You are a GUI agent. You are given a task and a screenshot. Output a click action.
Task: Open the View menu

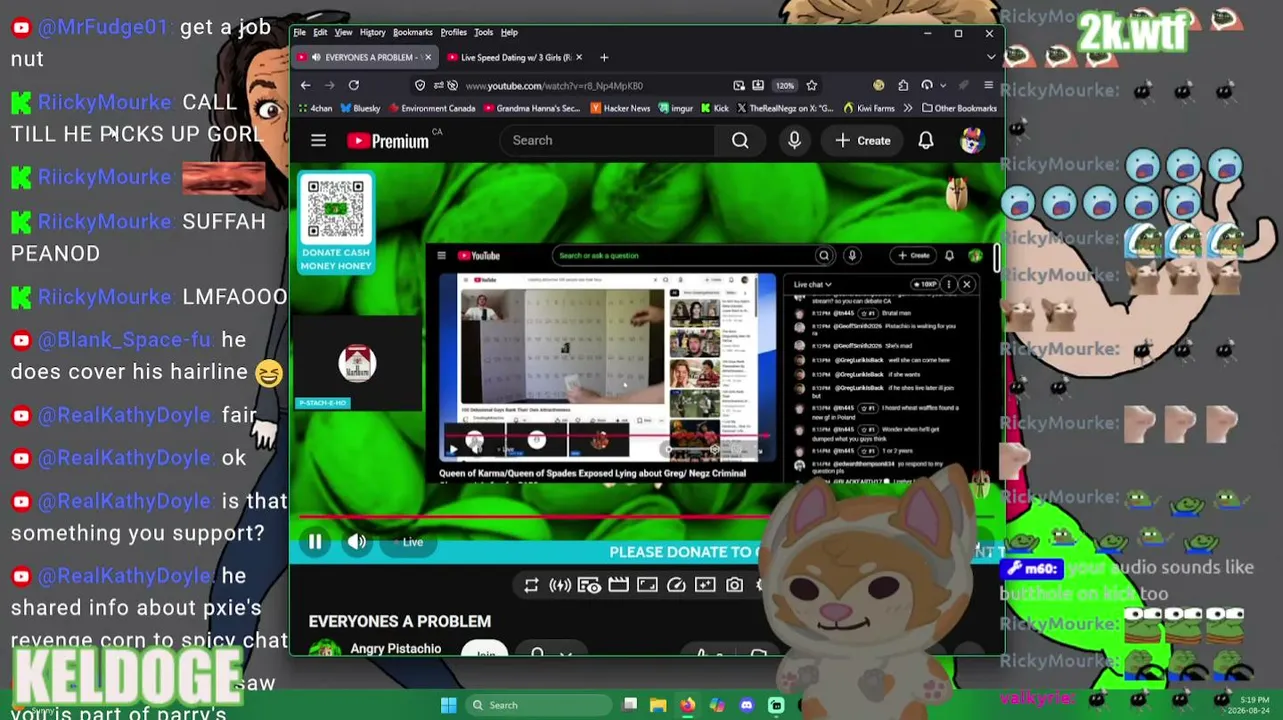343,32
